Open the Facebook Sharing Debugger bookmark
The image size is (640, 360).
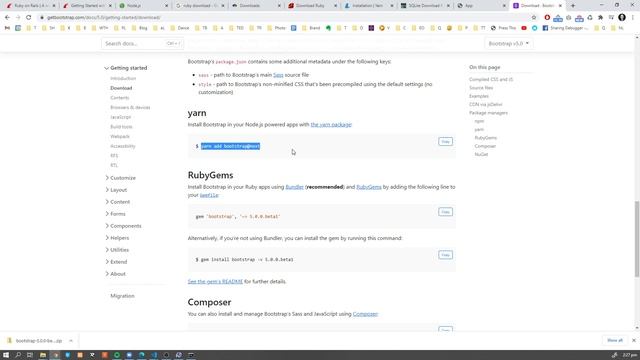(x=565, y=28)
